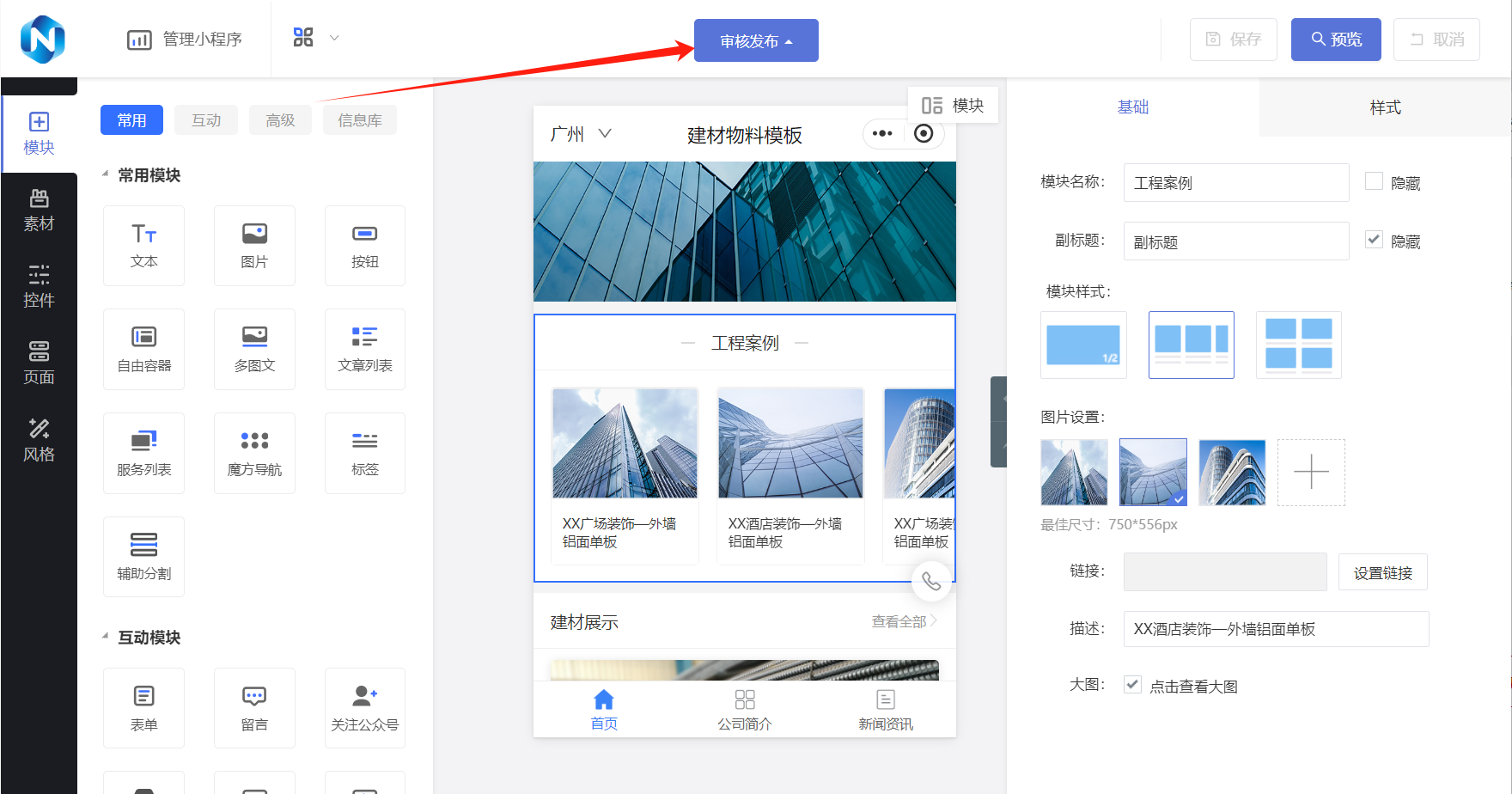Toggle the 点击查看大图 checkbox
Screen dimensions: 1512x794
pos(1132,685)
